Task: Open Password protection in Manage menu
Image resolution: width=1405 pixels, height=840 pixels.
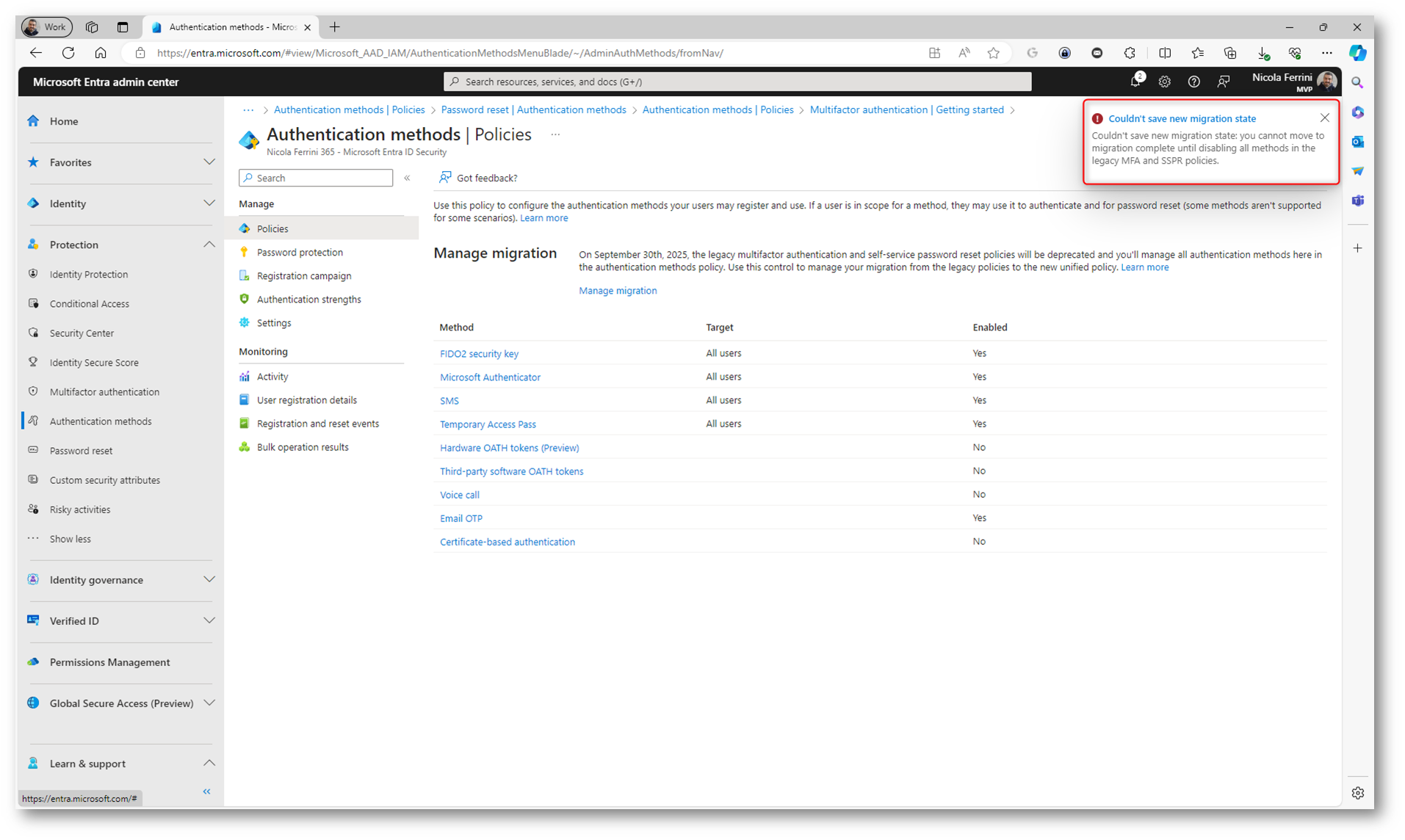Action: [300, 252]
